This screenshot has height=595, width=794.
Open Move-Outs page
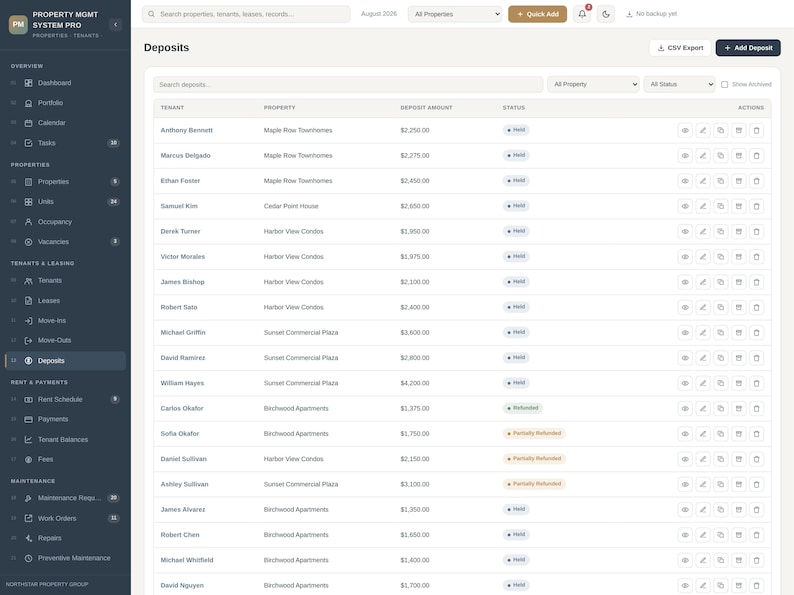coord(65,341)
